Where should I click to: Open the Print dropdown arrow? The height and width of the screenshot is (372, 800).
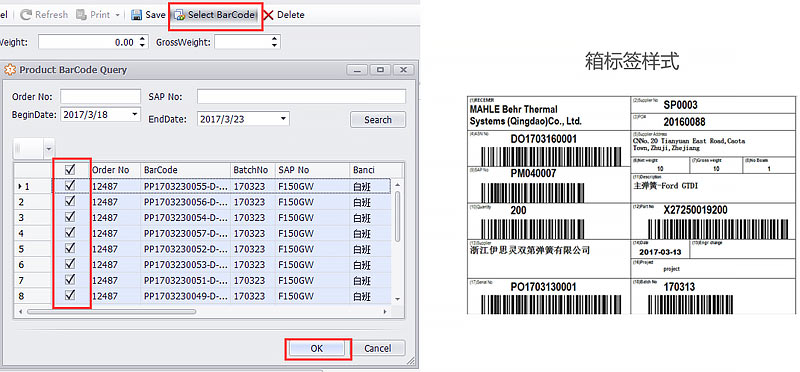tap(117, 15)
